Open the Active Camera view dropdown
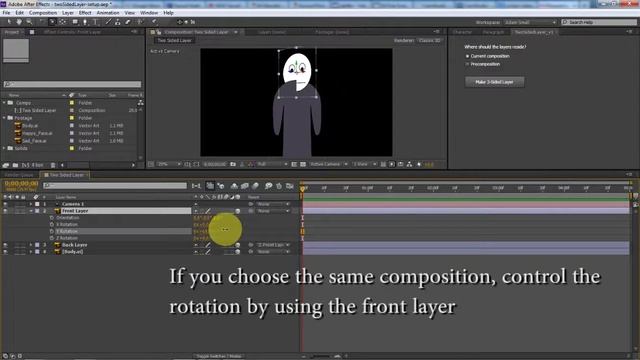This screenshot has width=640, height=360. pos(329,164)
